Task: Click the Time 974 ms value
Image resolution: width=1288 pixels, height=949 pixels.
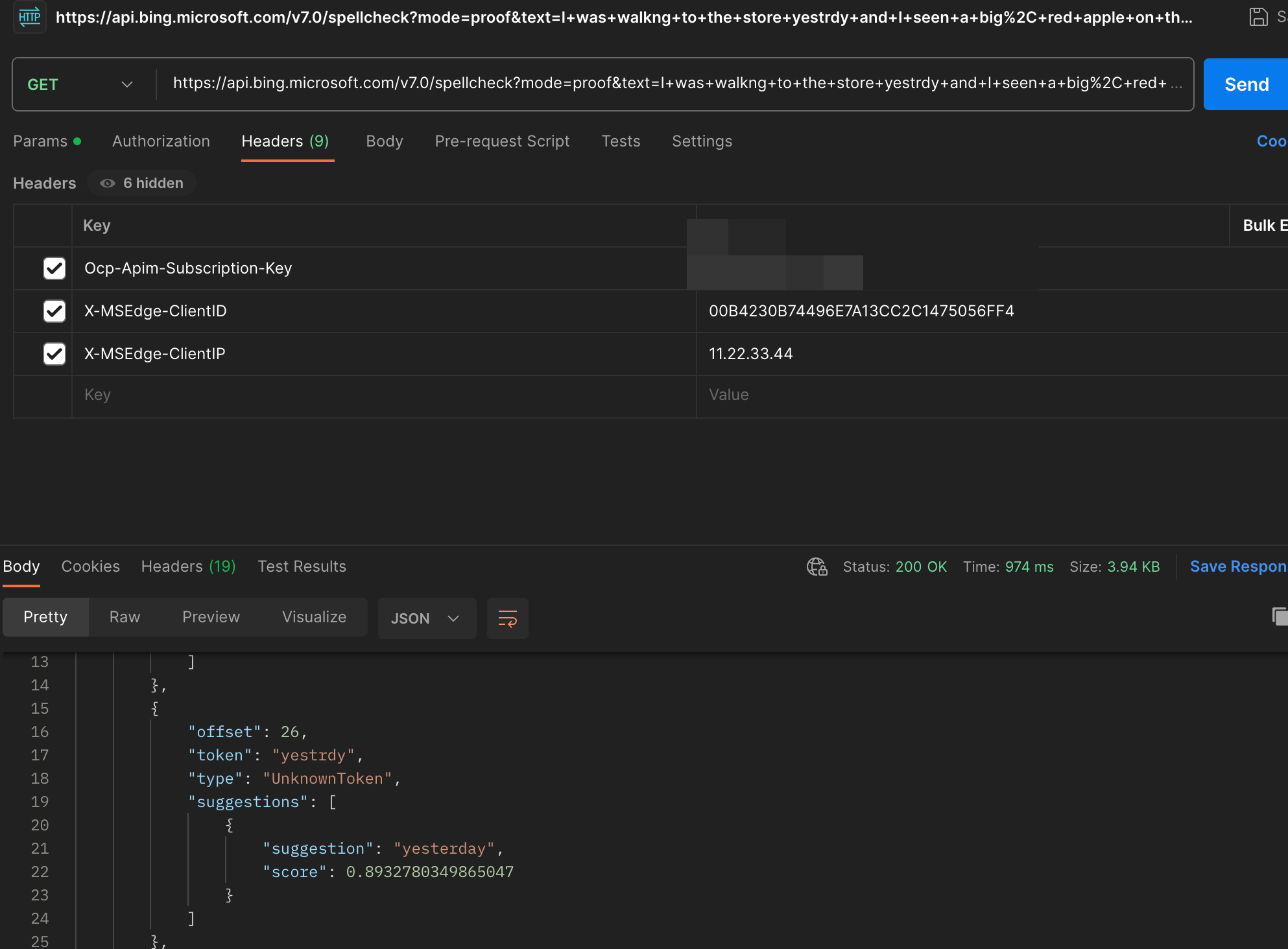Action: coord(1029,567)
